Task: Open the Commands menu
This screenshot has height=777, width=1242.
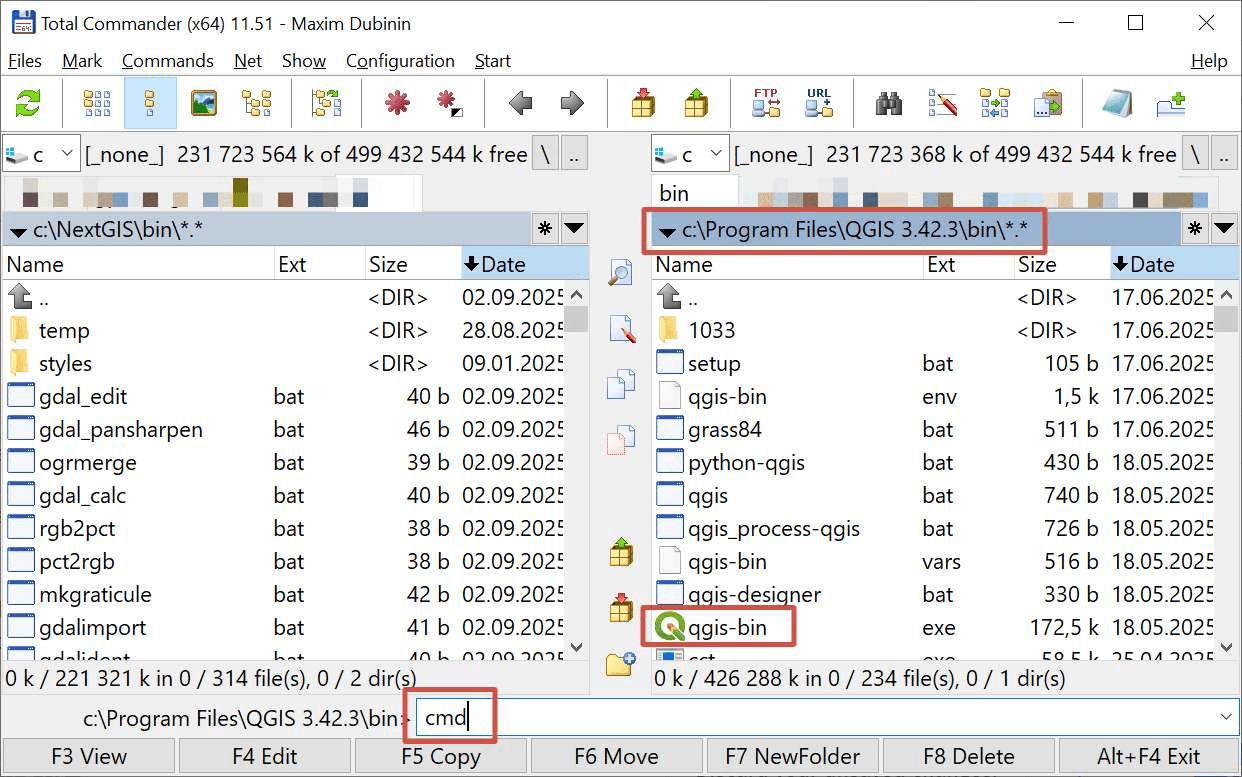Action: coord(167,61)
